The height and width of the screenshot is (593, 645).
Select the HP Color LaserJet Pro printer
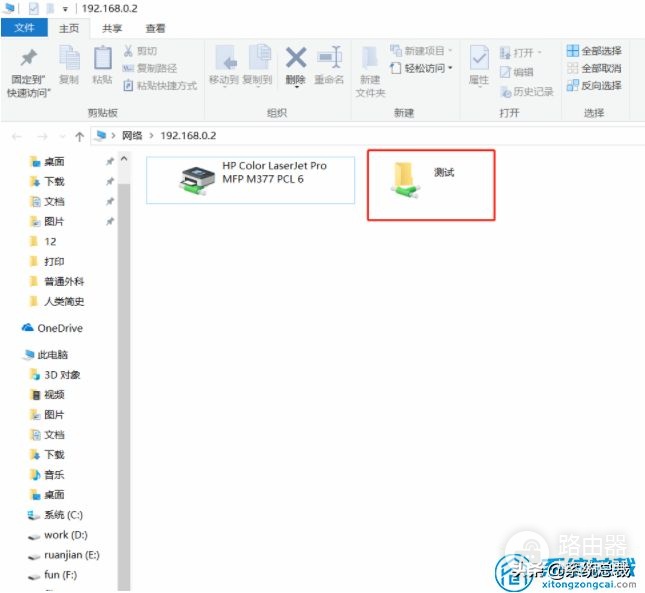[x=250, y=180]
